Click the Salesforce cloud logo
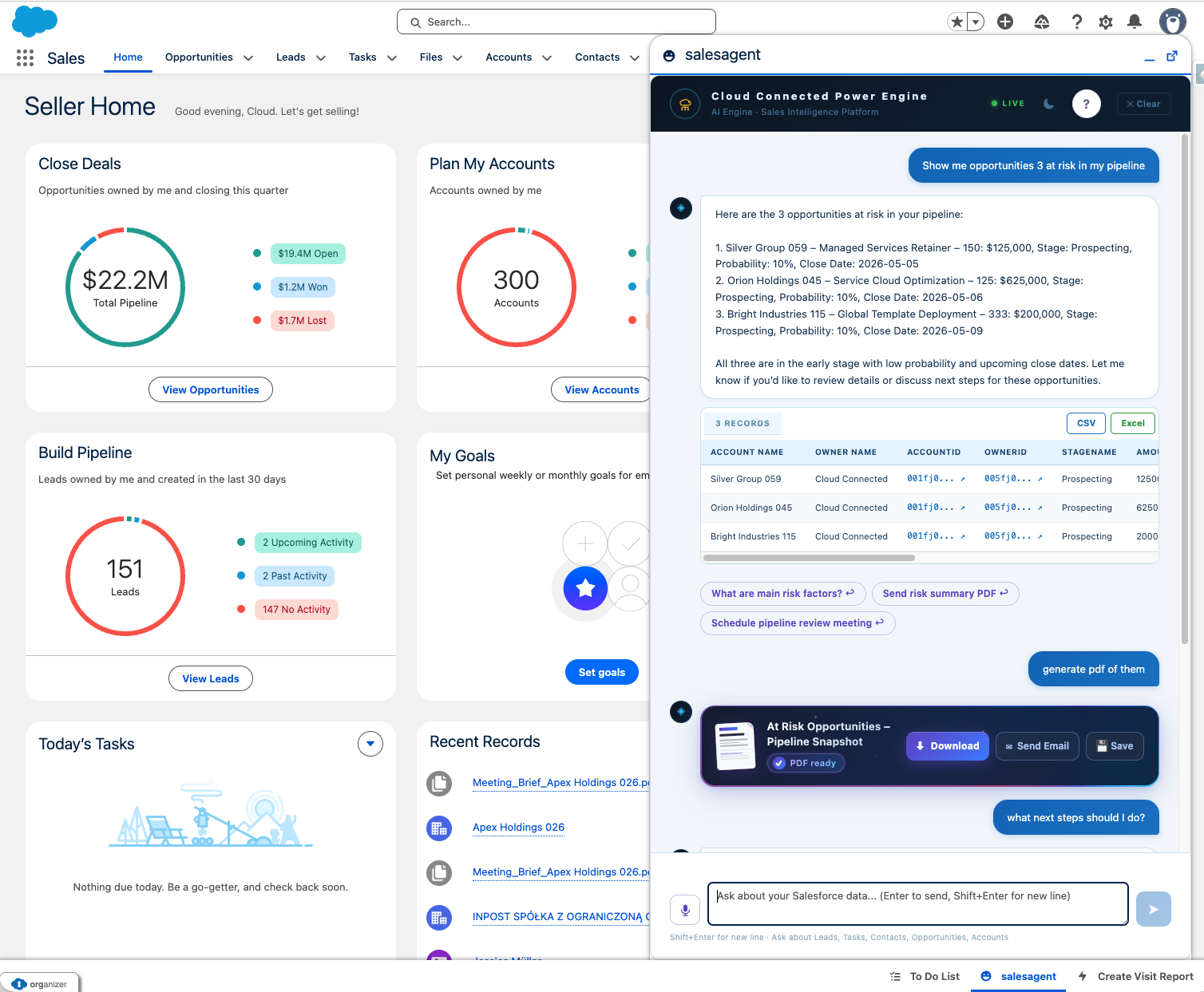Screen dimensions: 1204x992 pyautogui.click(x=35, y=21)
